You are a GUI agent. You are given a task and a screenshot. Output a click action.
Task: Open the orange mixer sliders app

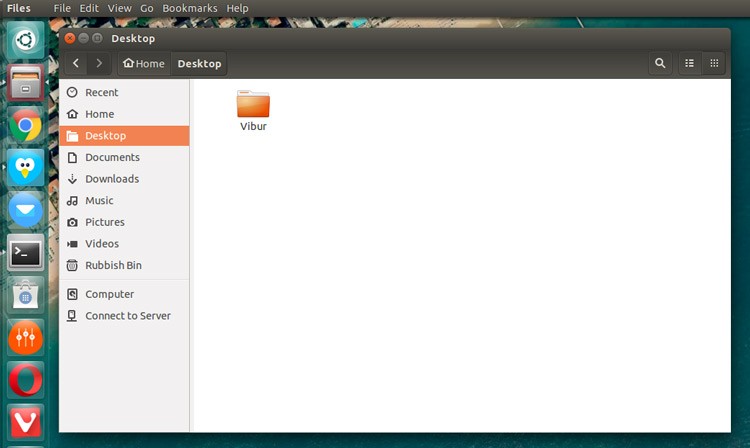coord(25,338)
